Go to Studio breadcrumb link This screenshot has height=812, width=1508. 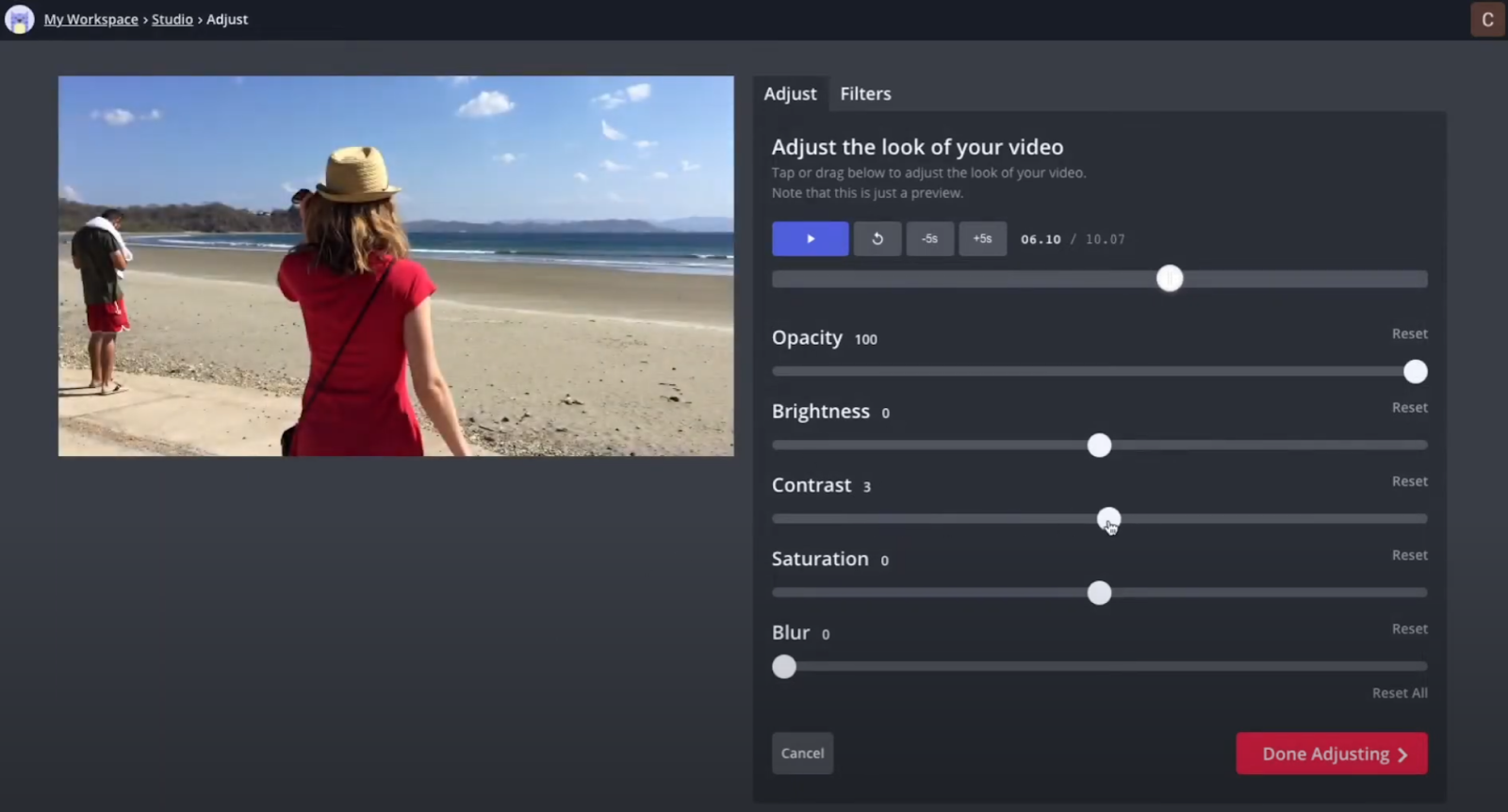[x=172, y=20]
